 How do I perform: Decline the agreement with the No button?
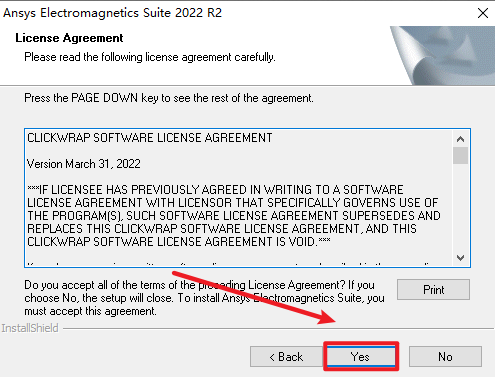(445, 357)
